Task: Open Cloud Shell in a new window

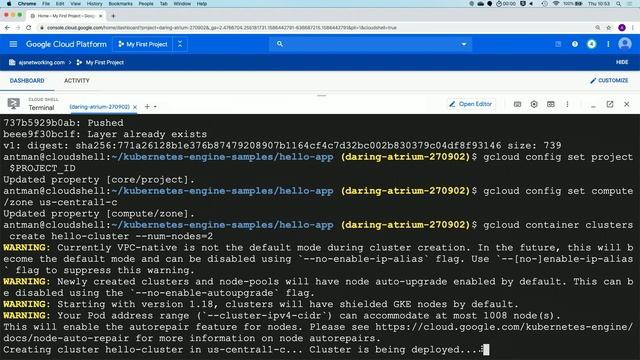Action: (610, 104)
